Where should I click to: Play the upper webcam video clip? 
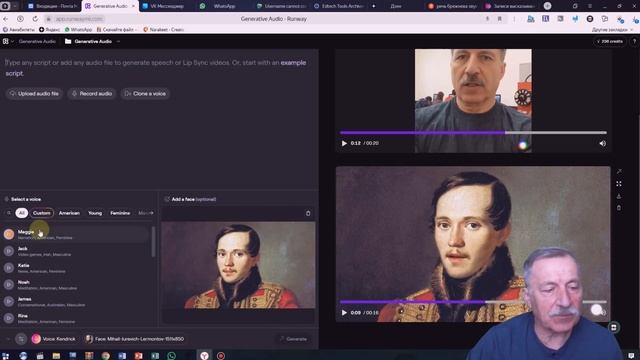(x=344, y=143)
